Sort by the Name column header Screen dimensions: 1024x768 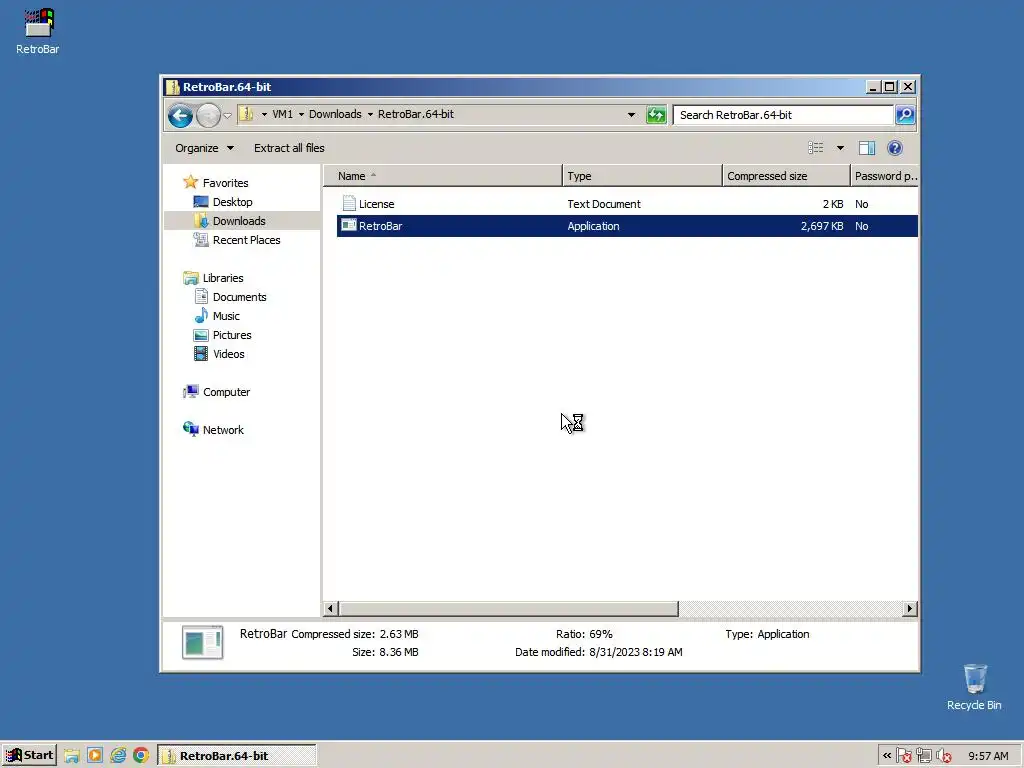click(442, 176)
